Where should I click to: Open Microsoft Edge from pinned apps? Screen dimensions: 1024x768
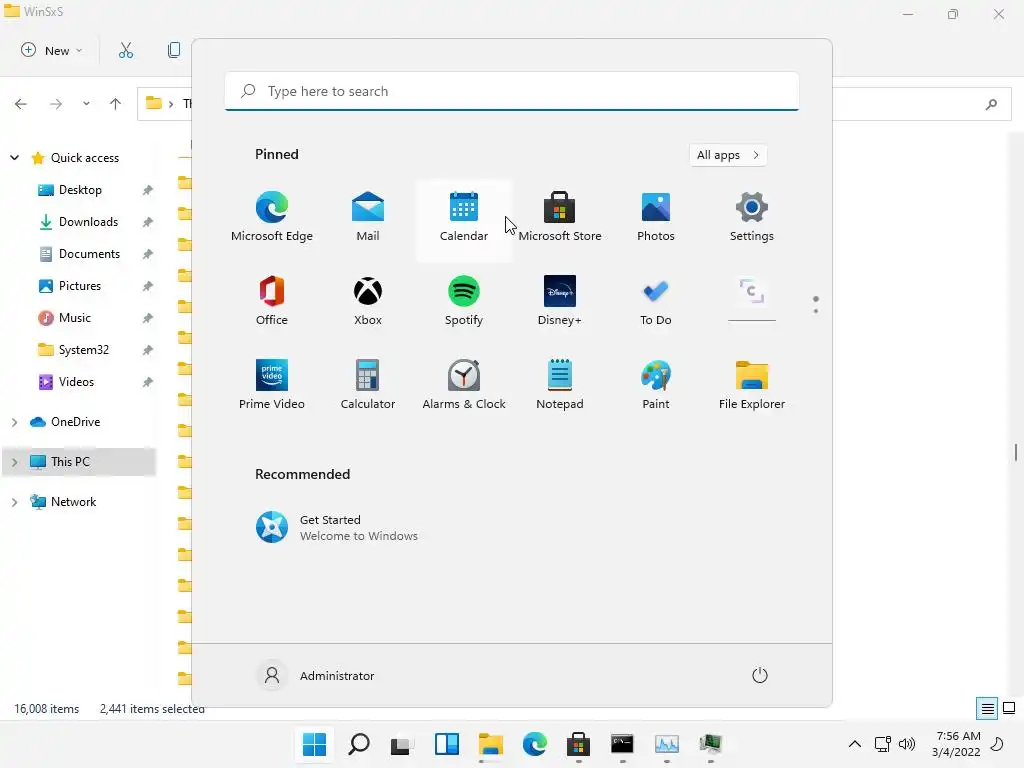point(272,217)
